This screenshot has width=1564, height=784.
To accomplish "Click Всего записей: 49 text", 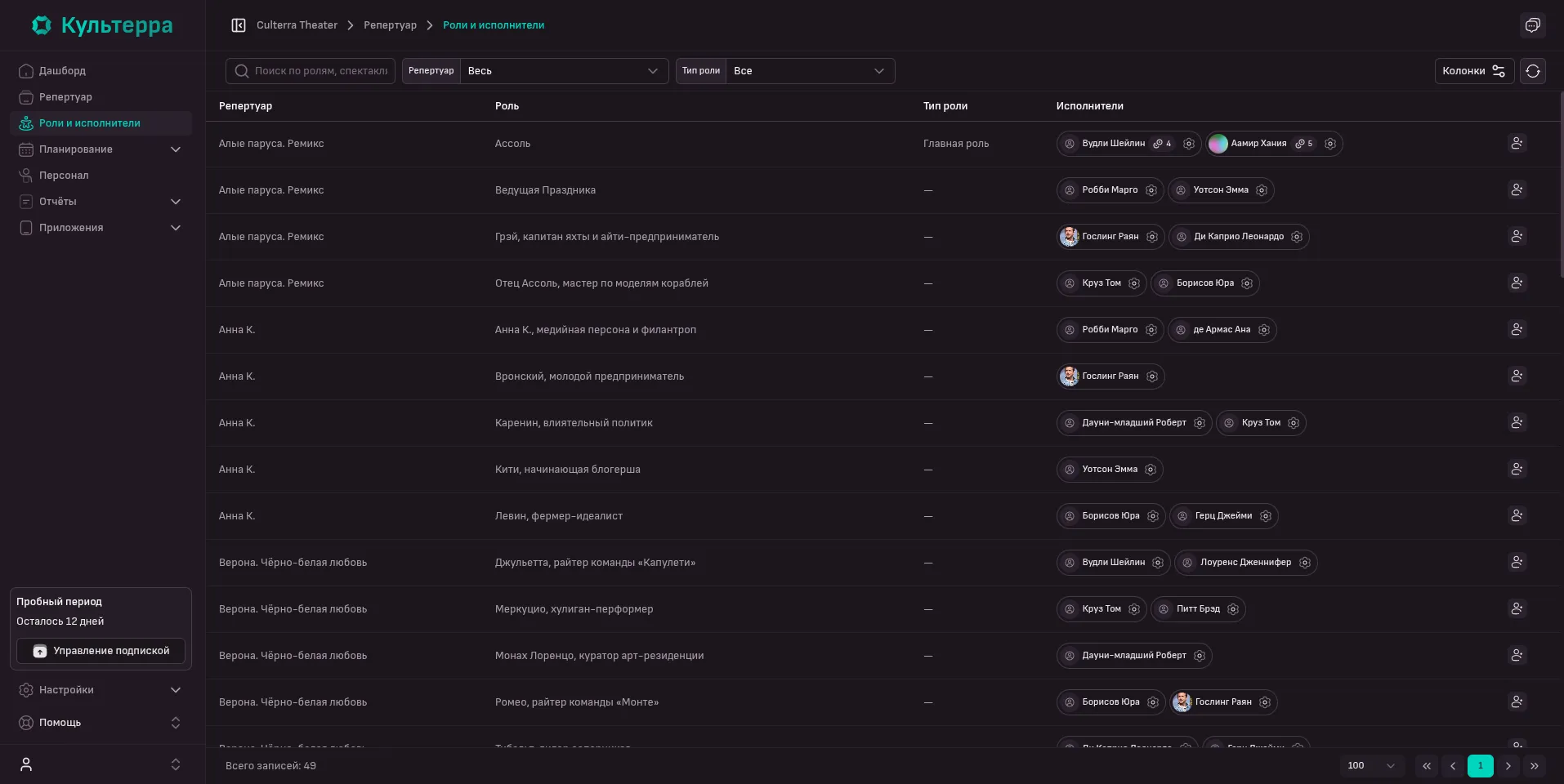I will coord(270,766).
